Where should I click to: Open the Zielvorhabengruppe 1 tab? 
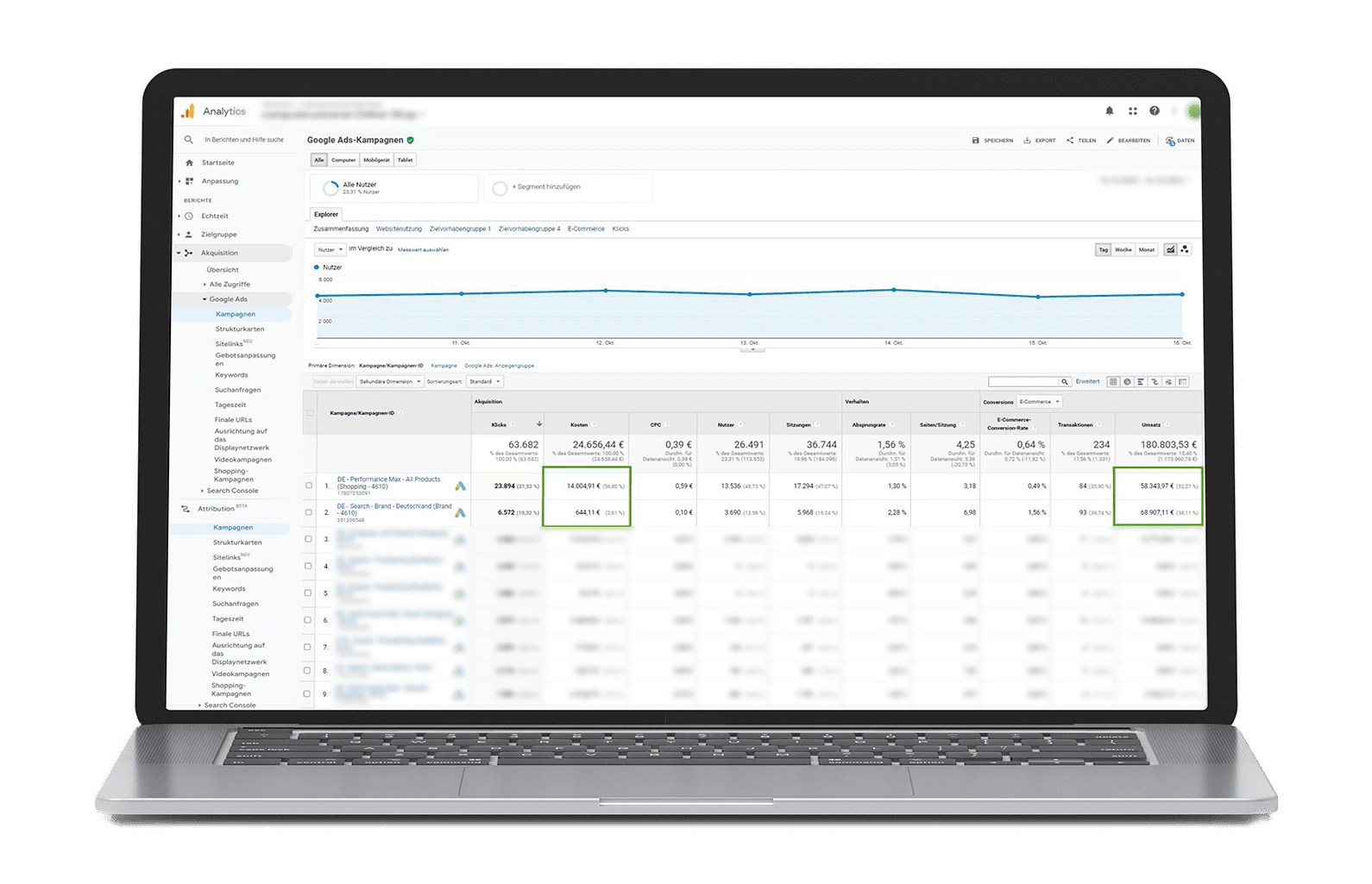pos(460,229)
